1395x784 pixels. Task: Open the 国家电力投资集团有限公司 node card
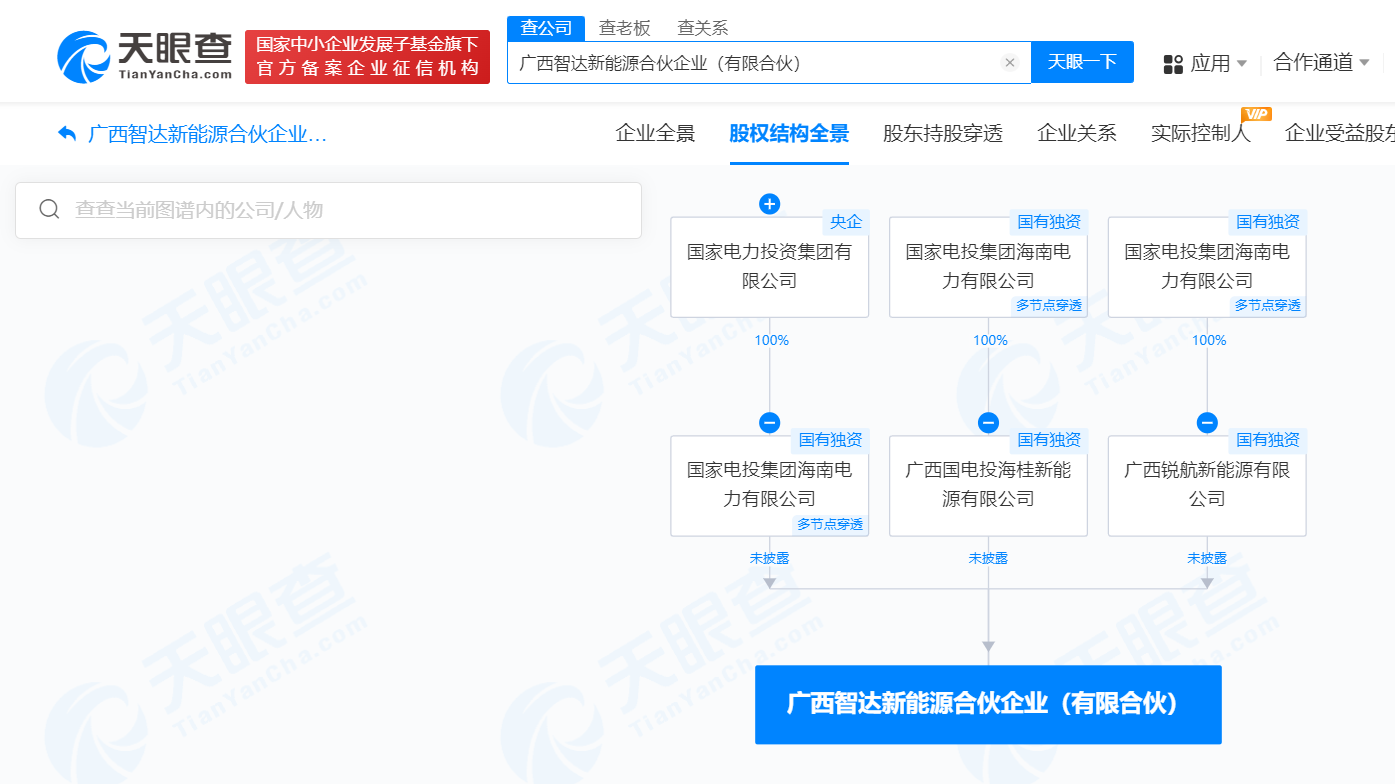point(769,266)
